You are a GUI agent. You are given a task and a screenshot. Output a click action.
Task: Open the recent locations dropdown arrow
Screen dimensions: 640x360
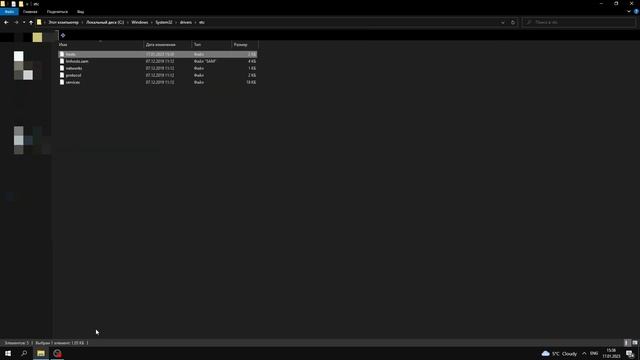(x=24, y=22)
